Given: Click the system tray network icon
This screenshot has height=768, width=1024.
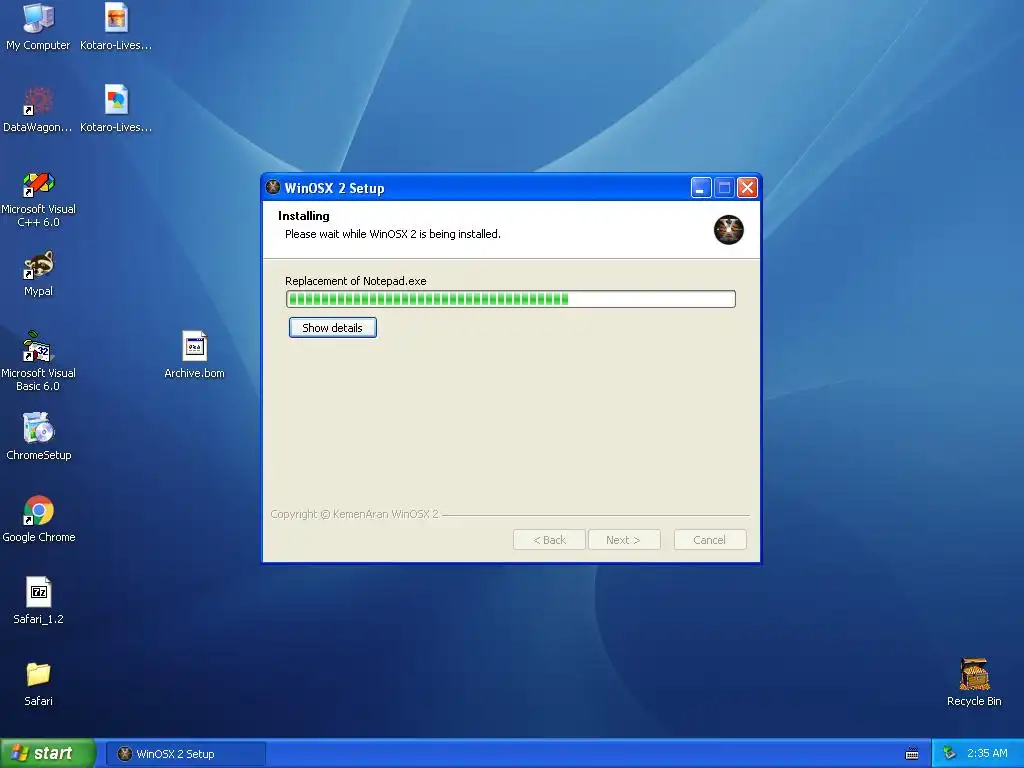Looking at the screenshot, I should point(949,753).
